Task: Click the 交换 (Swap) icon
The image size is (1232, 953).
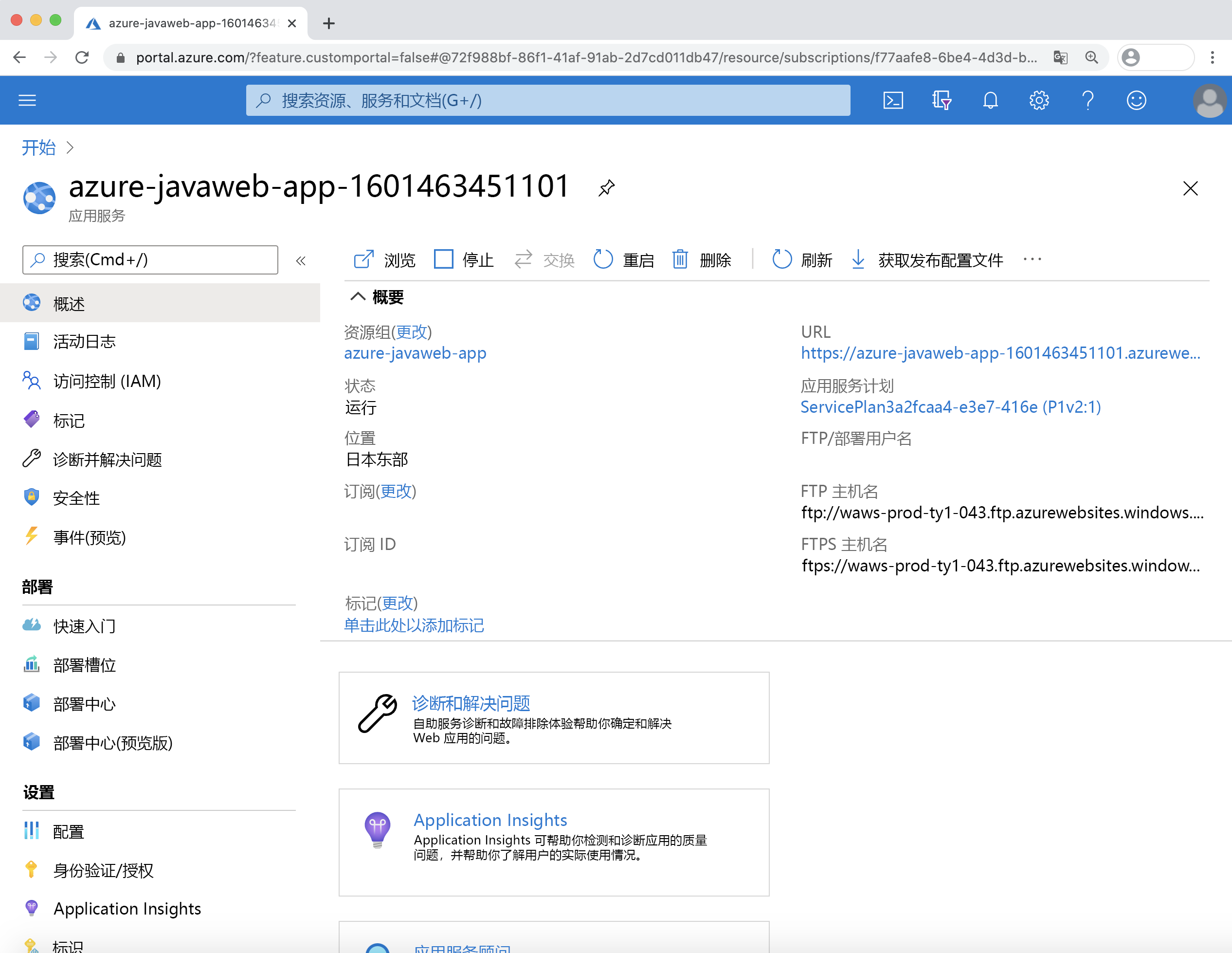Action: [x=522, y=261]
